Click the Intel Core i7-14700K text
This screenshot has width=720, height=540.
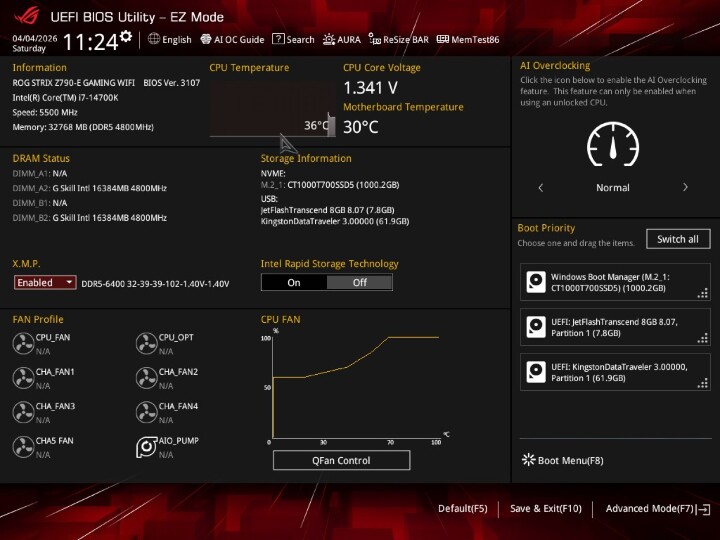65,97
